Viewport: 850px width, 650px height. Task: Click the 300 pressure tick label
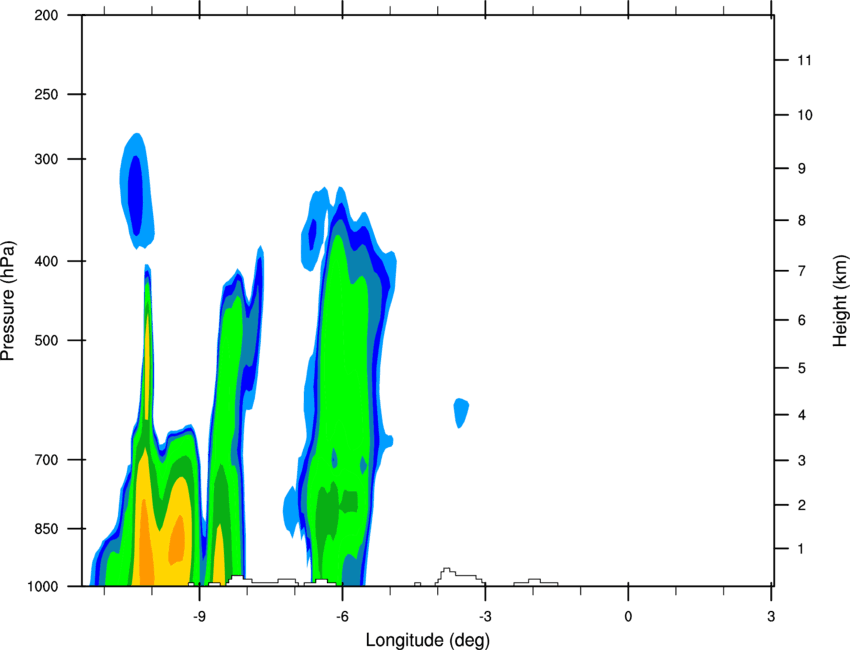[x=46, y=159]
